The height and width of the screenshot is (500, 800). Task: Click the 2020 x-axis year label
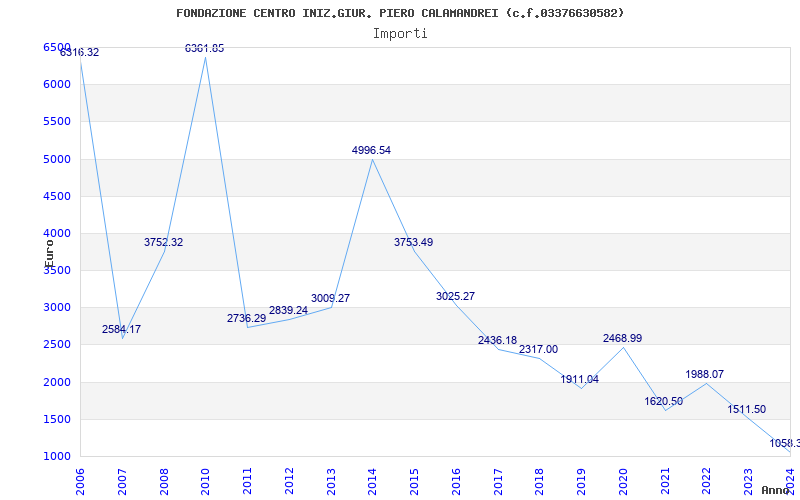point(623,482)
